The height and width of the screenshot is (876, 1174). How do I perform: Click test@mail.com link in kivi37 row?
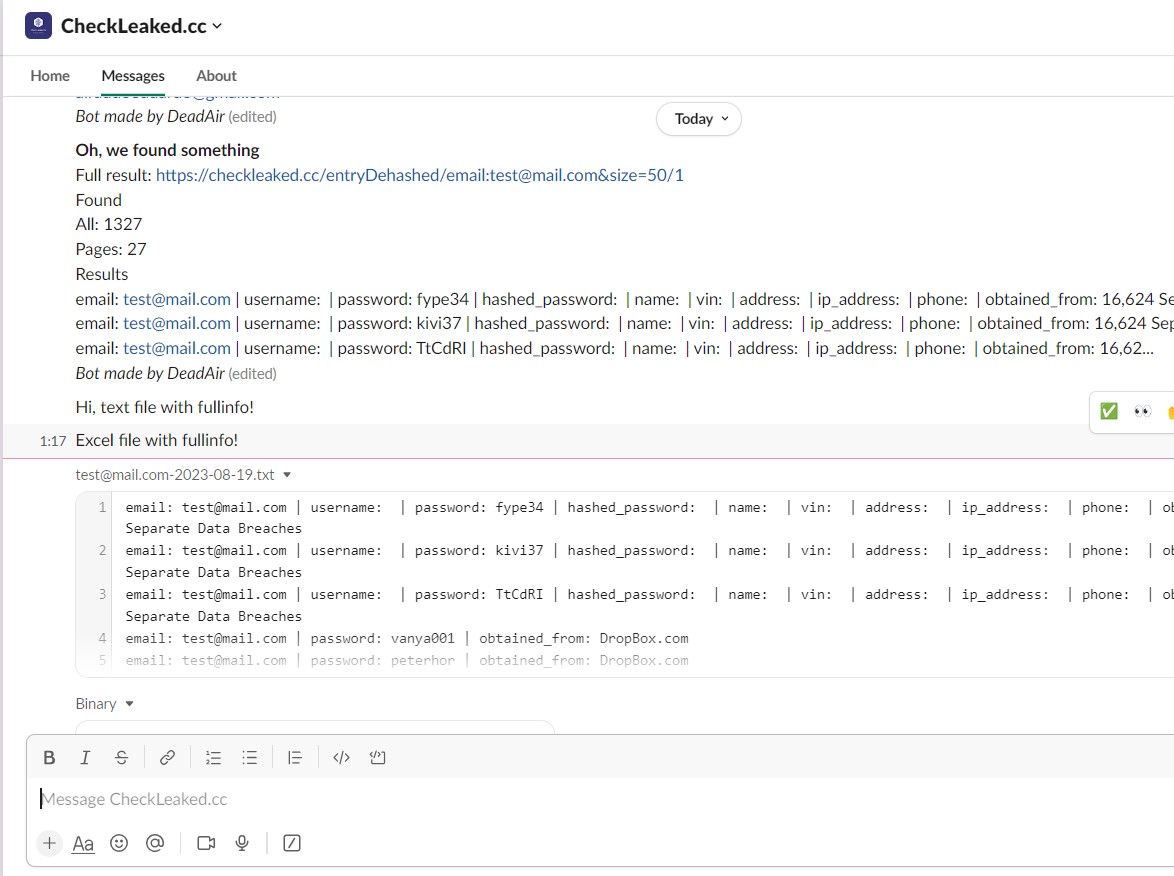177,323
